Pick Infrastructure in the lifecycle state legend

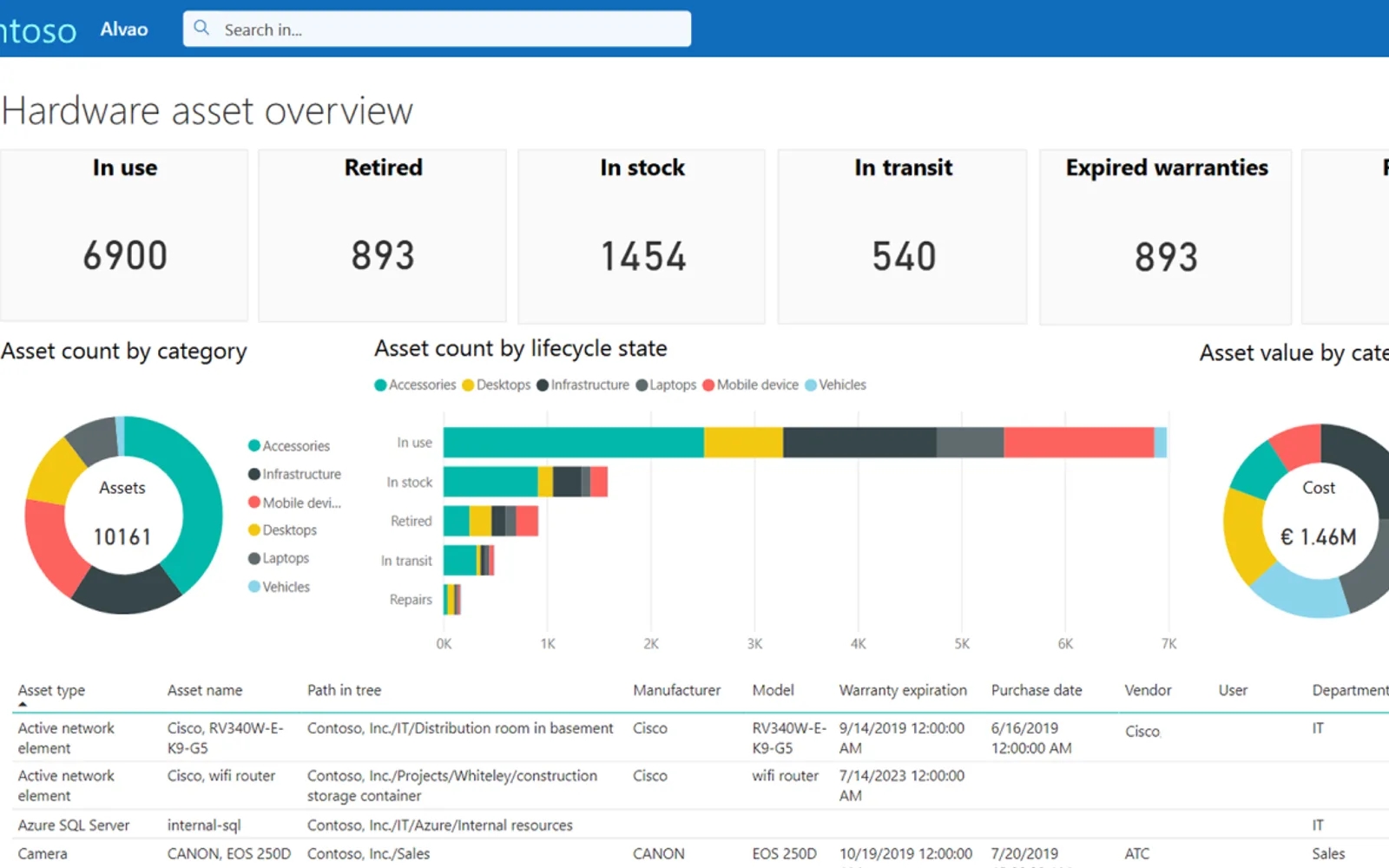[x=583, y=385]
